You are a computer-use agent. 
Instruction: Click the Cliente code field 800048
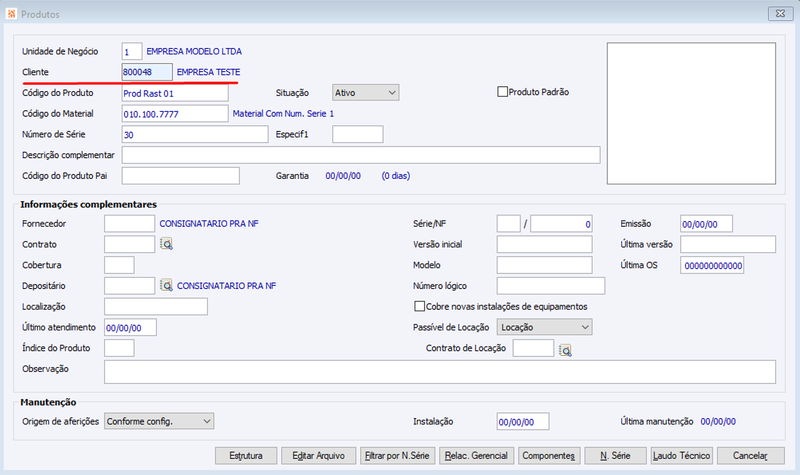pyautogui.click(x=147, y=72)
